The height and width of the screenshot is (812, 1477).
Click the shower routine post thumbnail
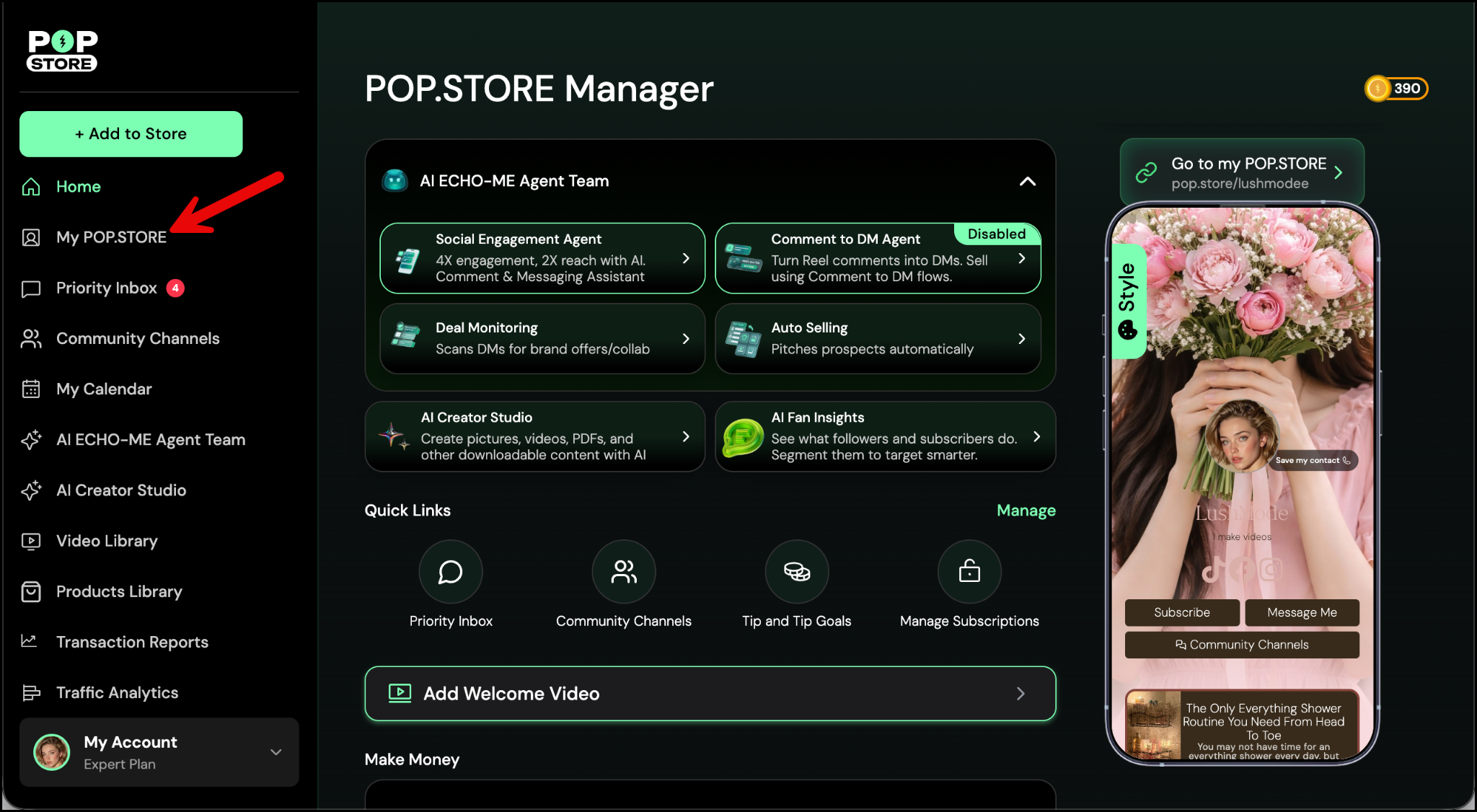coord(1153,725)
